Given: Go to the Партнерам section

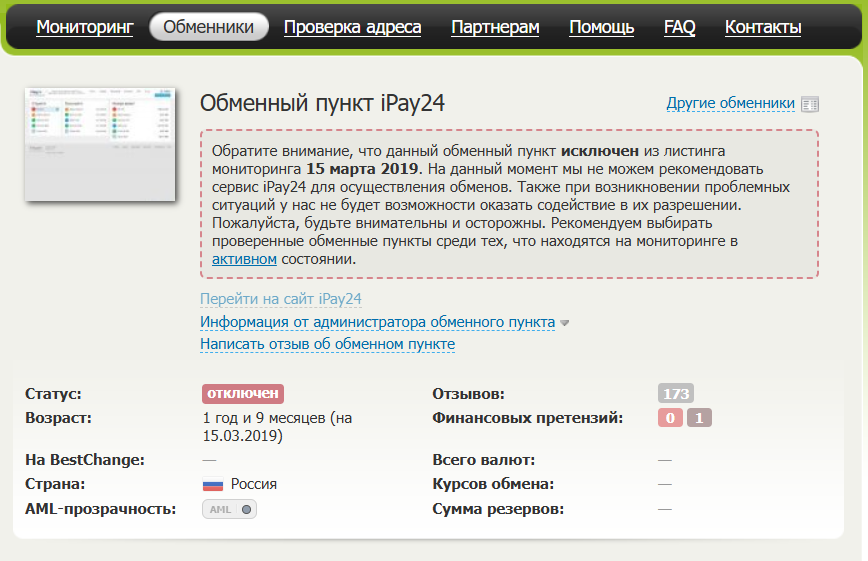Looking at the screenshot, I should pos(495,27).
